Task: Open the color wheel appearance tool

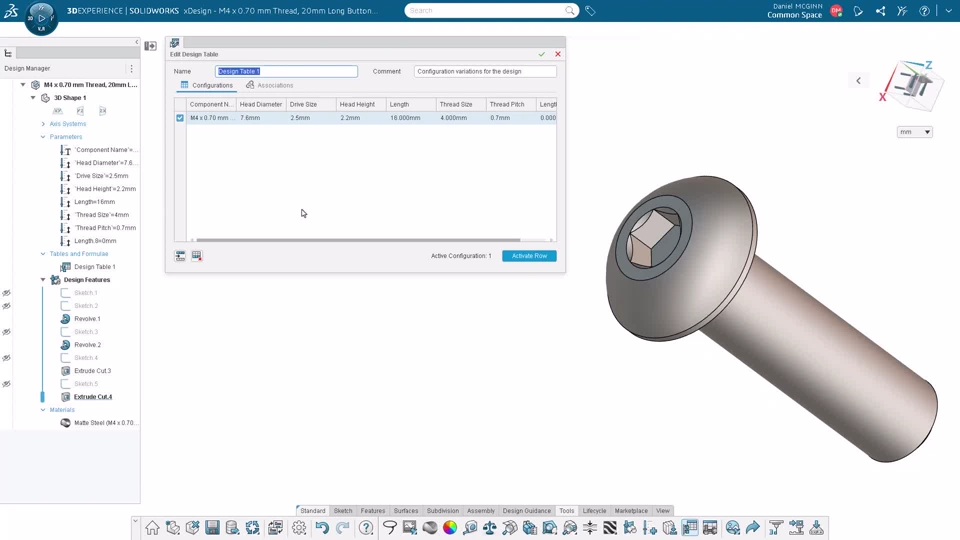Action: pos(450,528)
